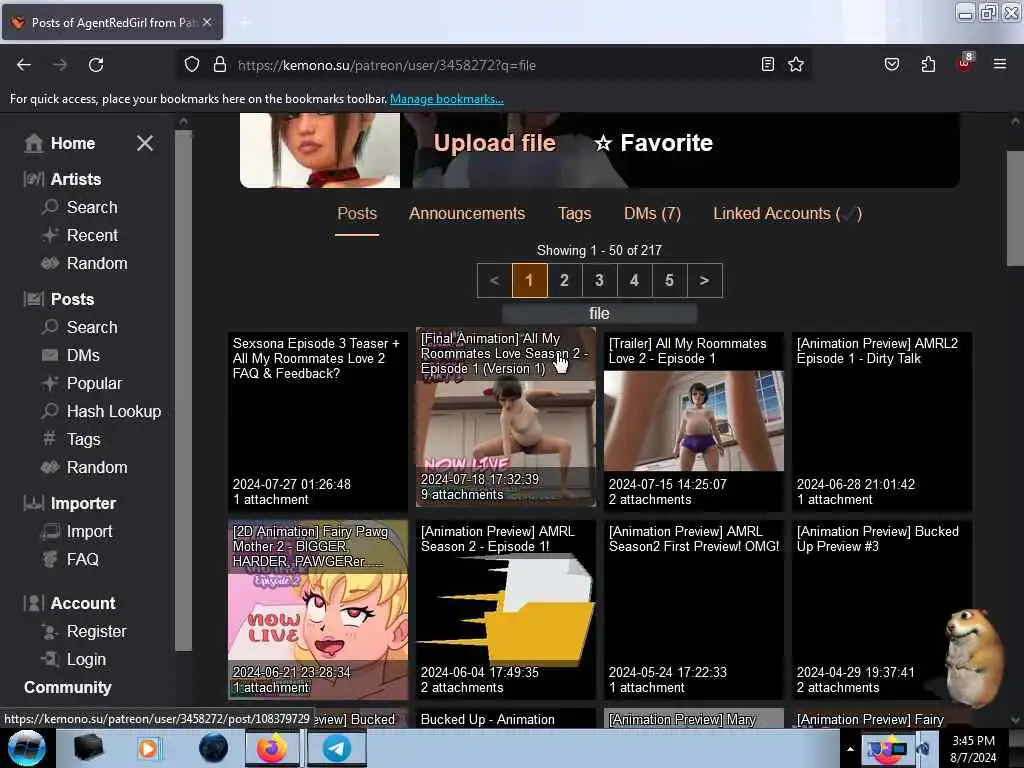Open Random under Artists
The width and height of the screenshot is (1024, 768).
click(x=84, y=263)
